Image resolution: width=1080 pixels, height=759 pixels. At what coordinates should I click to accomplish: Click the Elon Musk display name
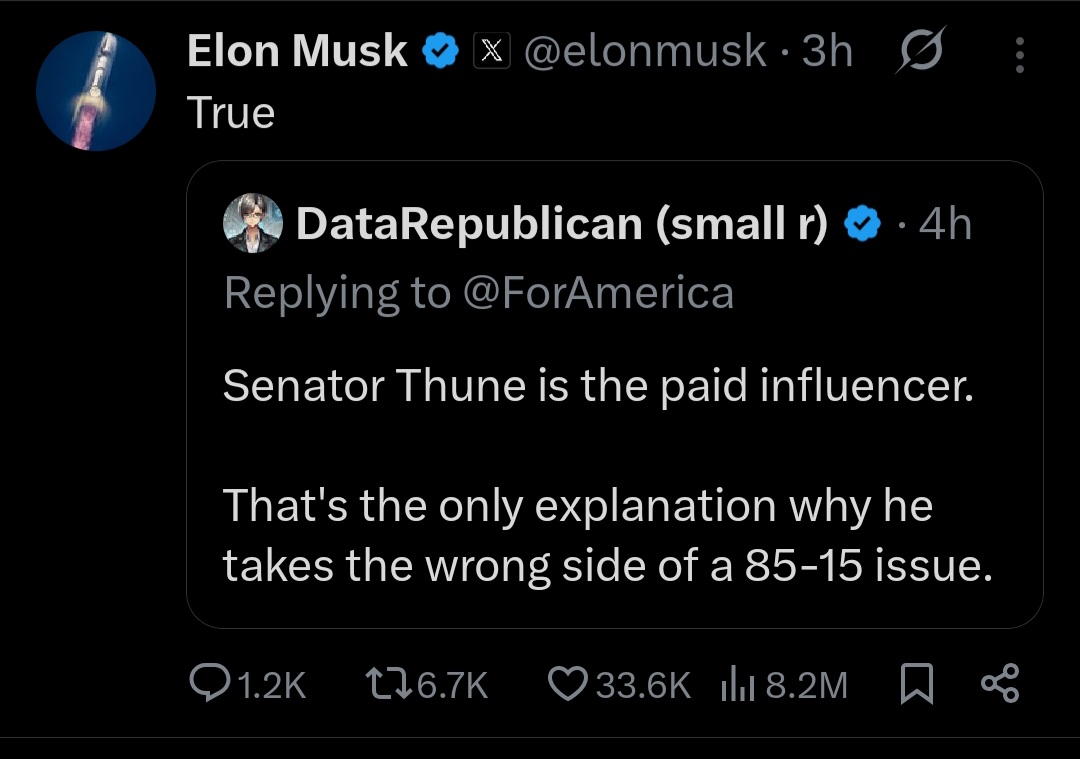pos(297,52)
